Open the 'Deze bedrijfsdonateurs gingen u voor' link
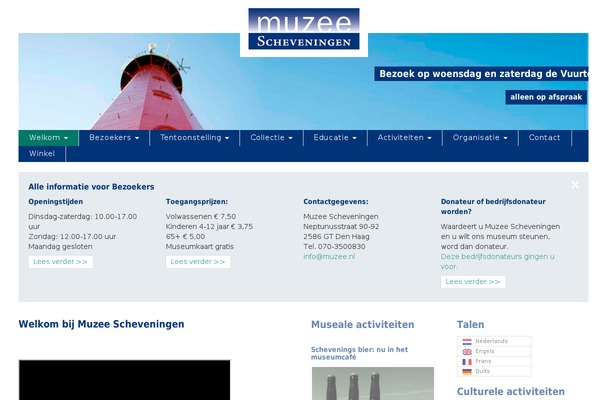Image resolution: width=600 pixels, height=400 pixels. (x=497, y=261)
